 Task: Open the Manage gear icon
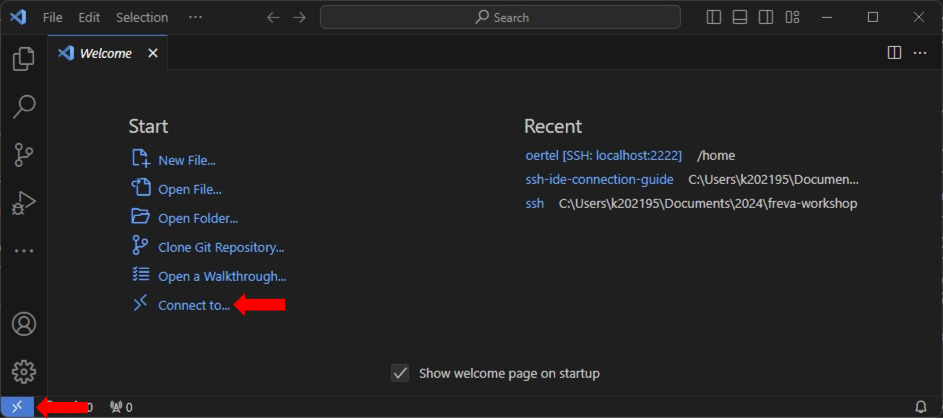(24, 372)
